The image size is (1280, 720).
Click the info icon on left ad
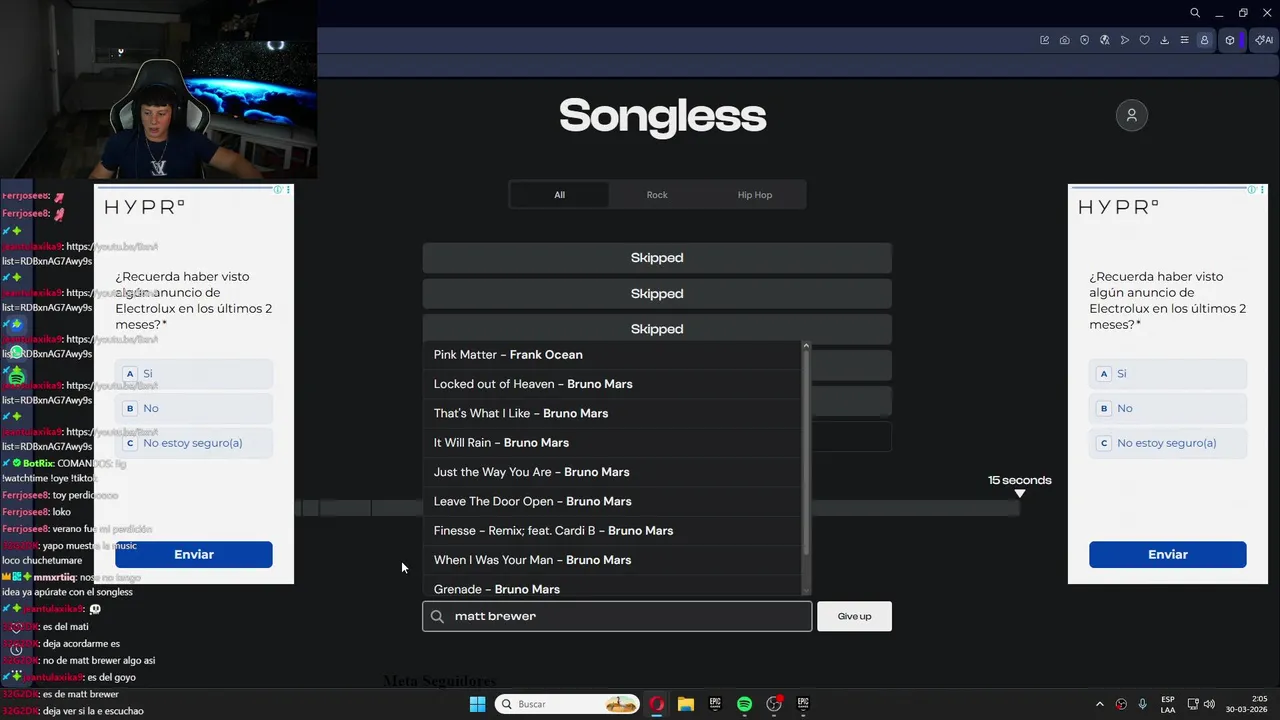(278, 189)
